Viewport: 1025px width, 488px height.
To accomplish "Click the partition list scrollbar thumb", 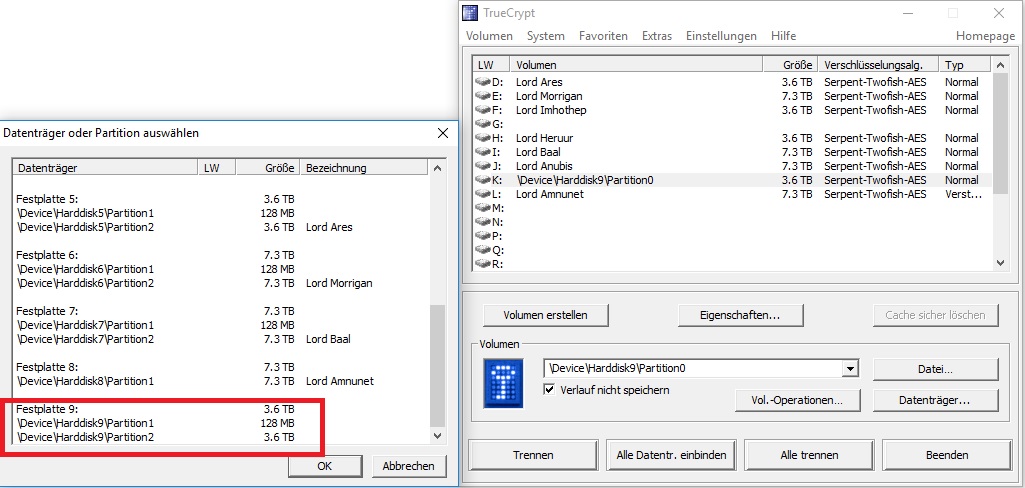I will click(437, 366).
